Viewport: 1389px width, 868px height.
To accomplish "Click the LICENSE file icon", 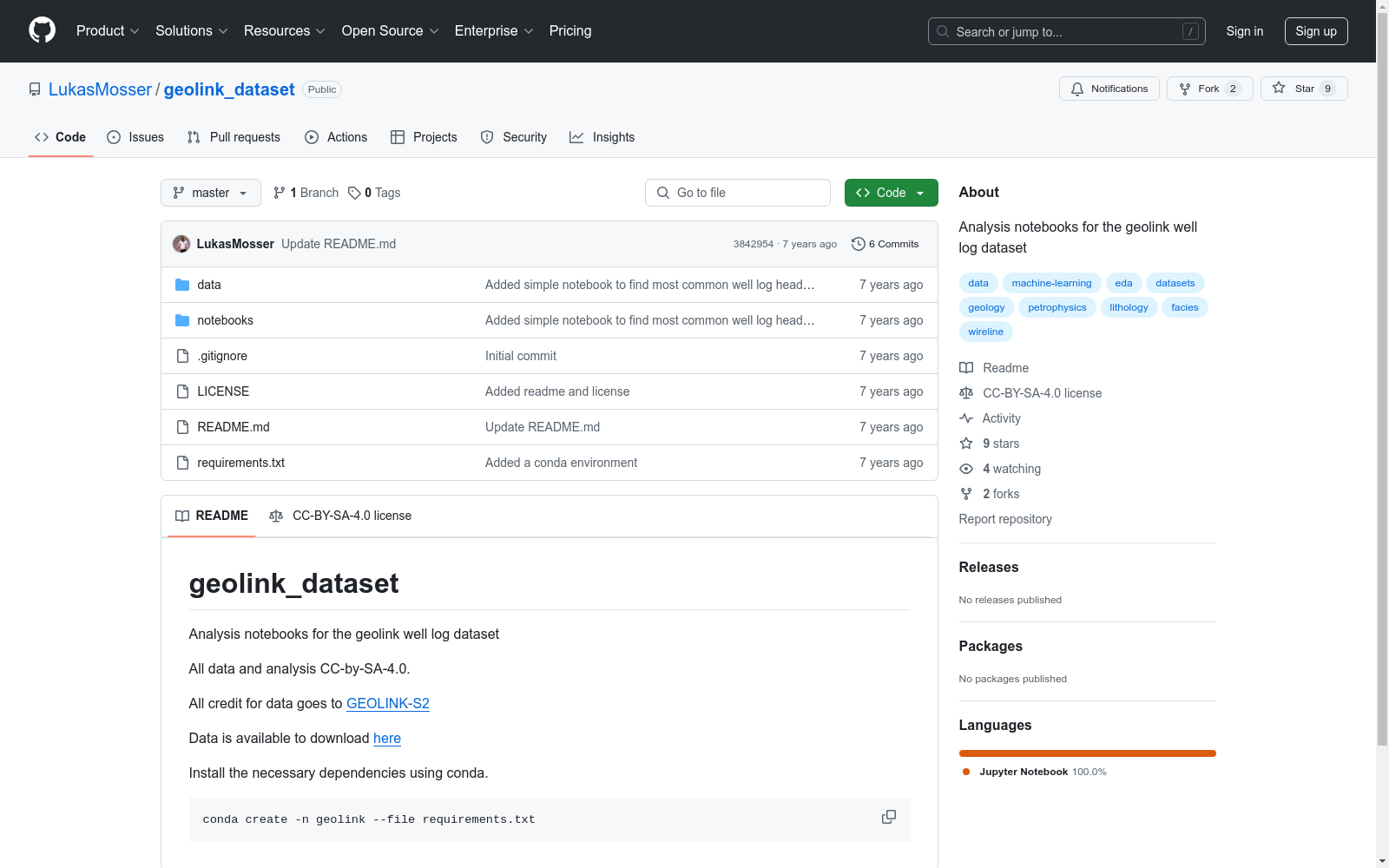I will [182, 391].
